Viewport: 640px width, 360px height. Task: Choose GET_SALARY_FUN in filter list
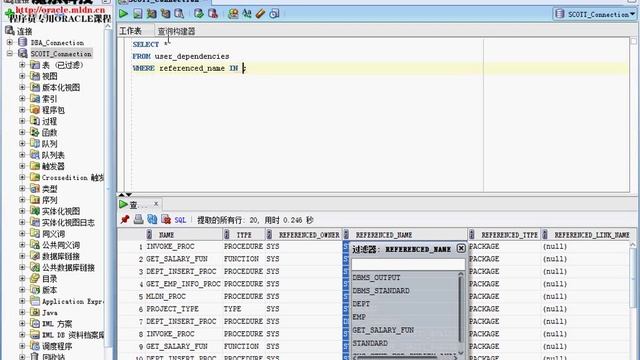(383, 330)
